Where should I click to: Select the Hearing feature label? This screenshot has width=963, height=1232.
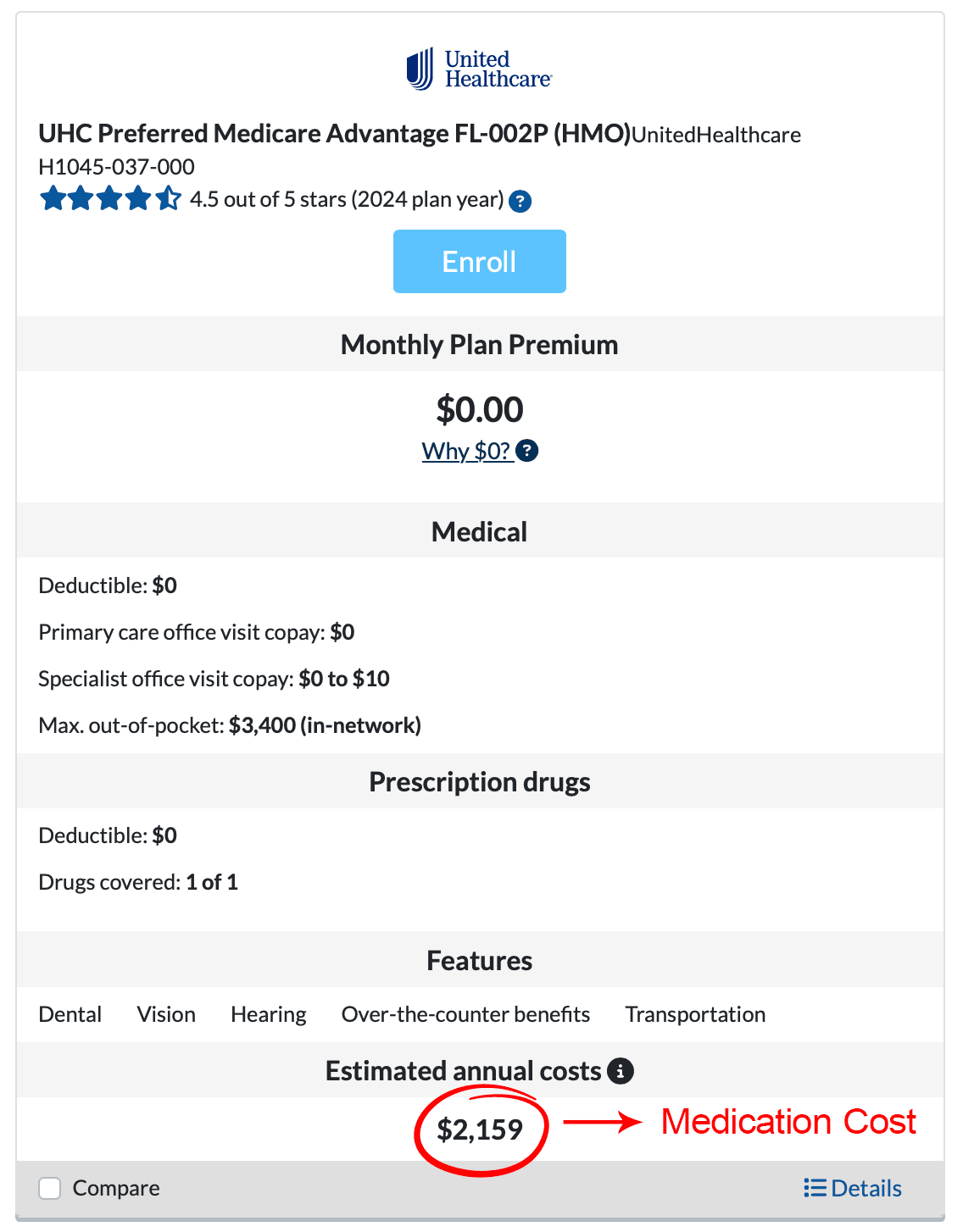(x=269, y=1014)
